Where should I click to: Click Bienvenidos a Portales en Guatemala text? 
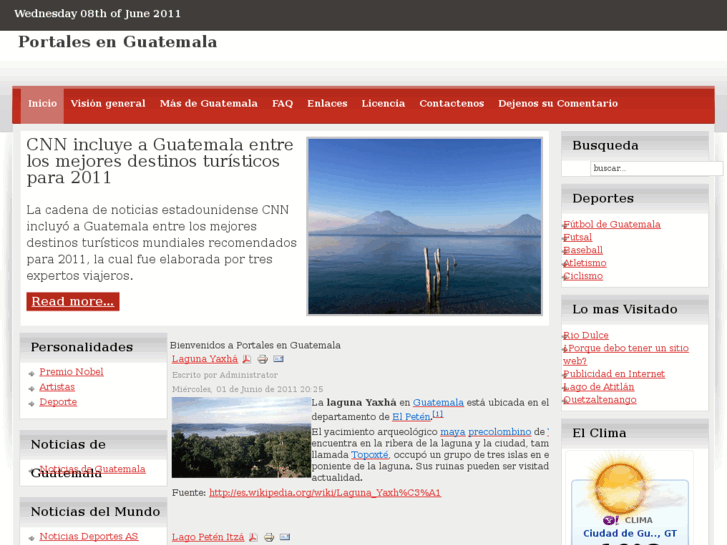[255, 345]
